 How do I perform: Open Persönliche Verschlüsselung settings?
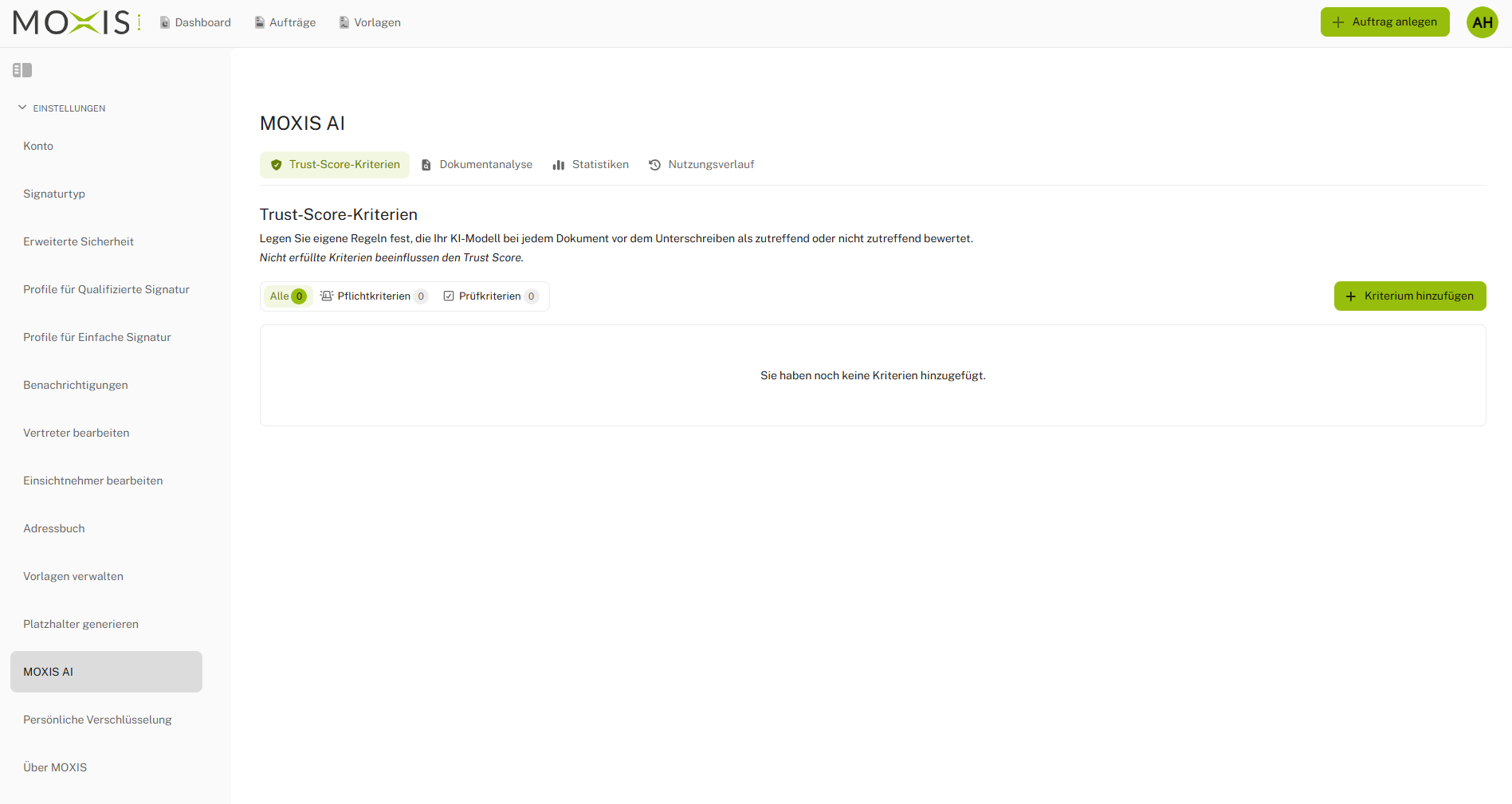106,720
